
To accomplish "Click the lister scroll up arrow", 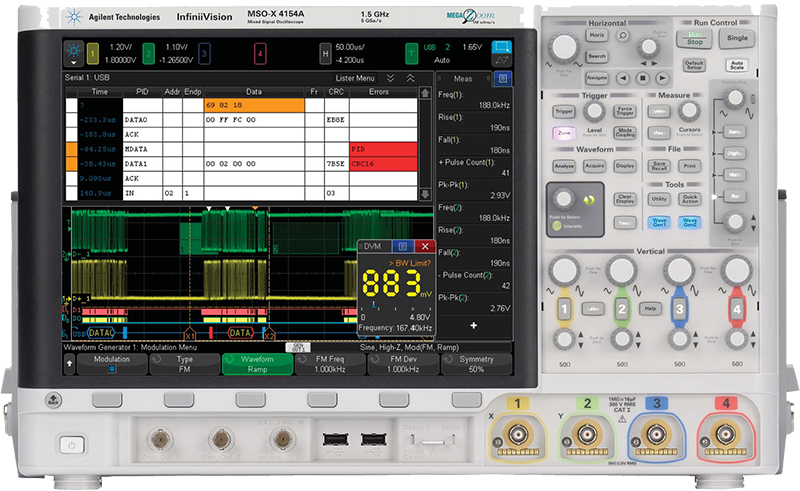I will [424, 93].
